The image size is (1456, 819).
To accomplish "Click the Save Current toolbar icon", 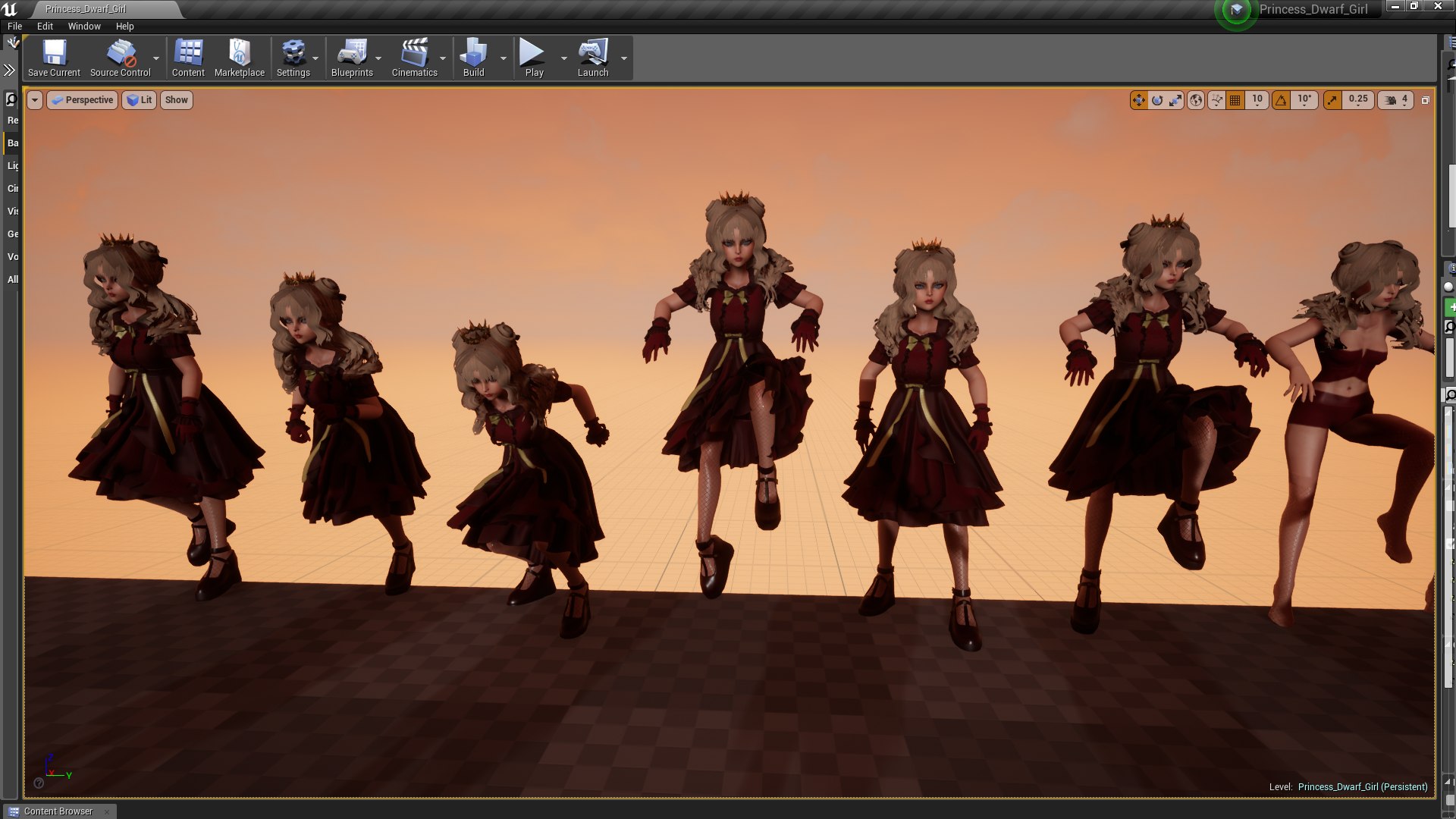I will [54, 58].
